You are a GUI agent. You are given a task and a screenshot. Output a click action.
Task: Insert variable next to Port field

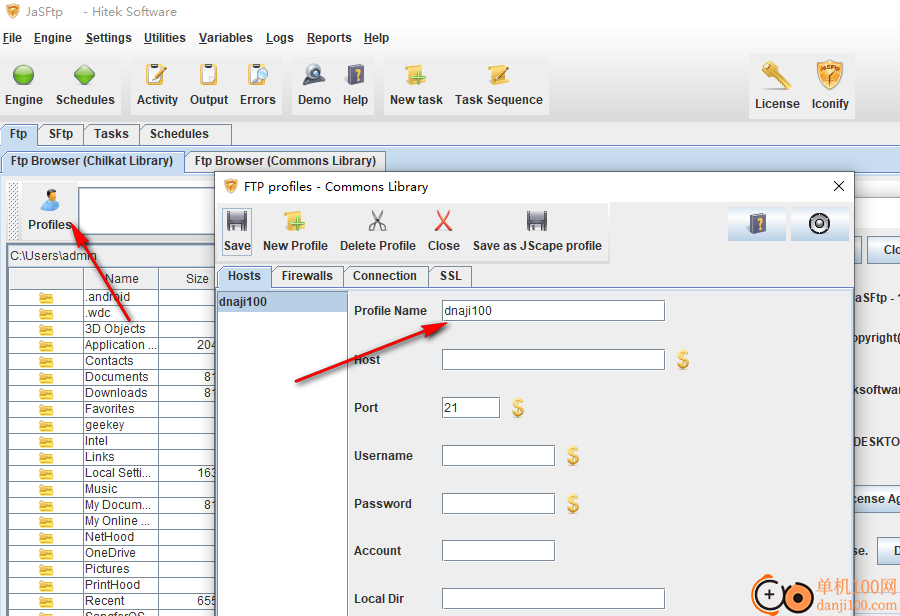pos(518,408)
